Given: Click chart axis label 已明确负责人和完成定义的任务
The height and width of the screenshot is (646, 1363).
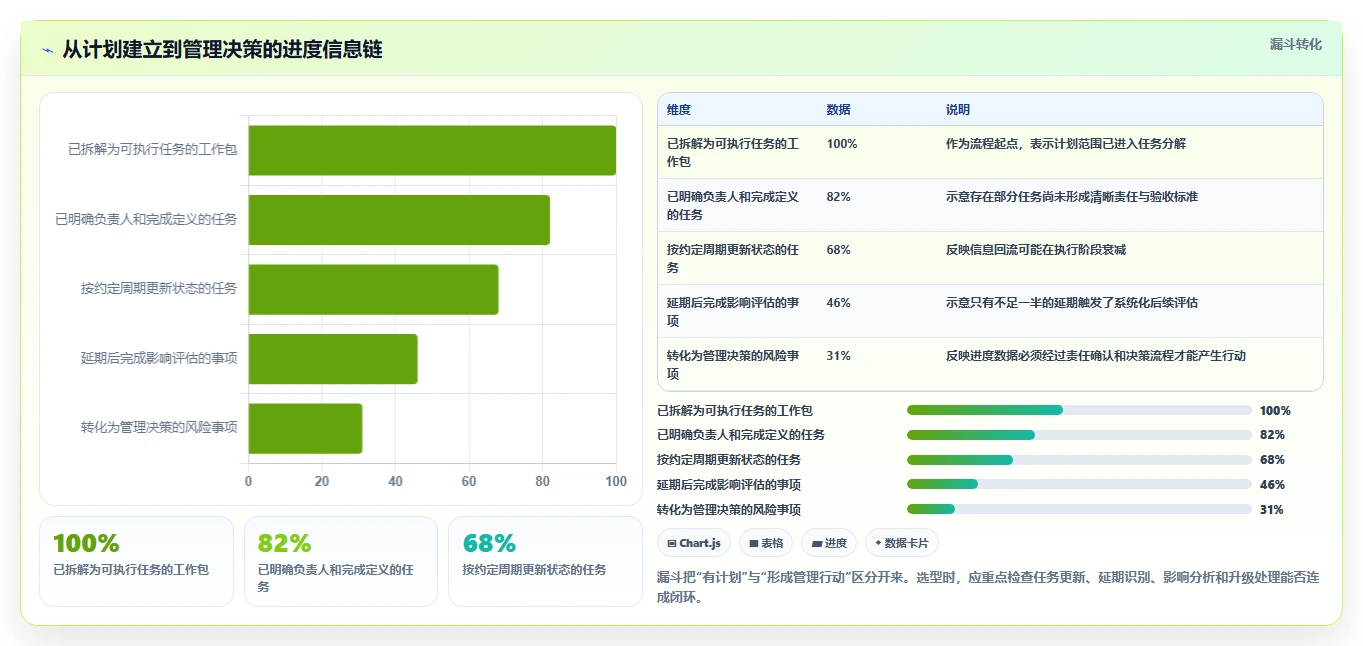Looking at the screenshot, I should [147, 219].
